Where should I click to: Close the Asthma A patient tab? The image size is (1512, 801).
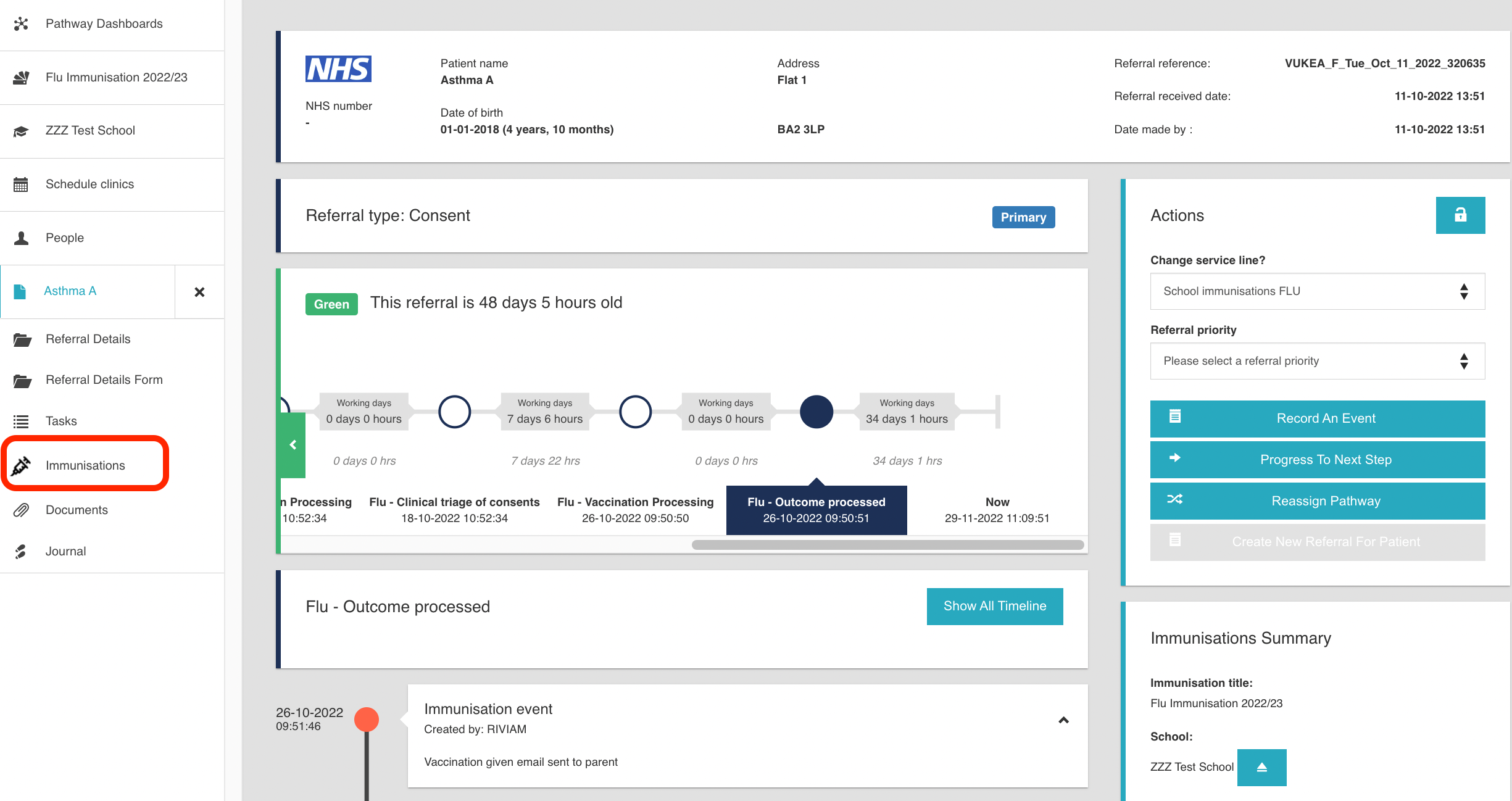tap(199, 292)
